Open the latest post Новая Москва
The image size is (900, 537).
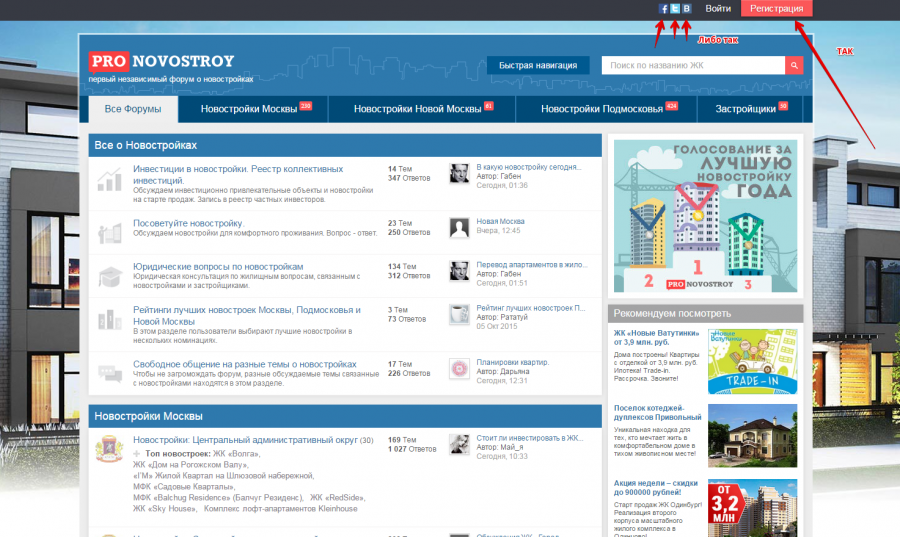coord(501,221)
